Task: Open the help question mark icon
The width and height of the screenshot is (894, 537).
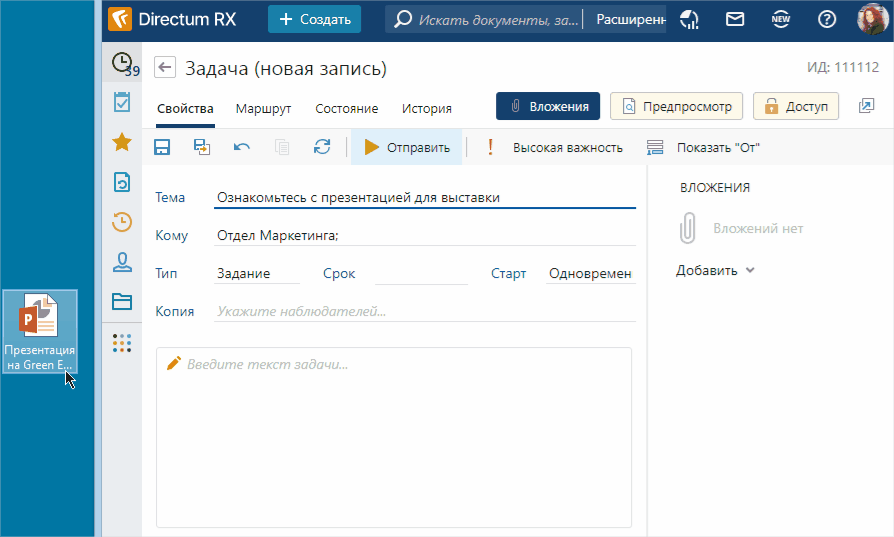Action: [827, 19]
